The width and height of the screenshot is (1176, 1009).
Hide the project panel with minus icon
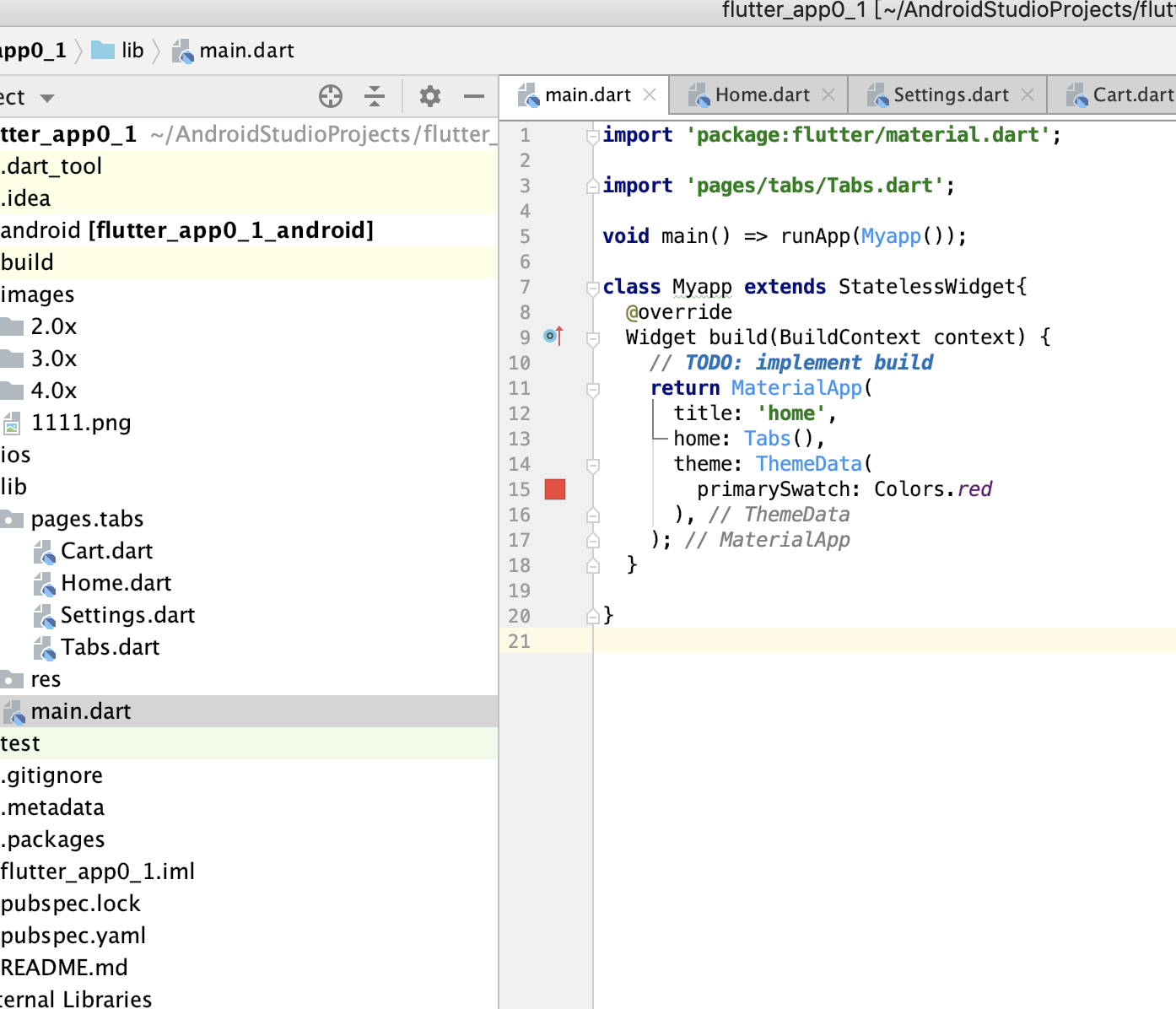pos(474,97)
